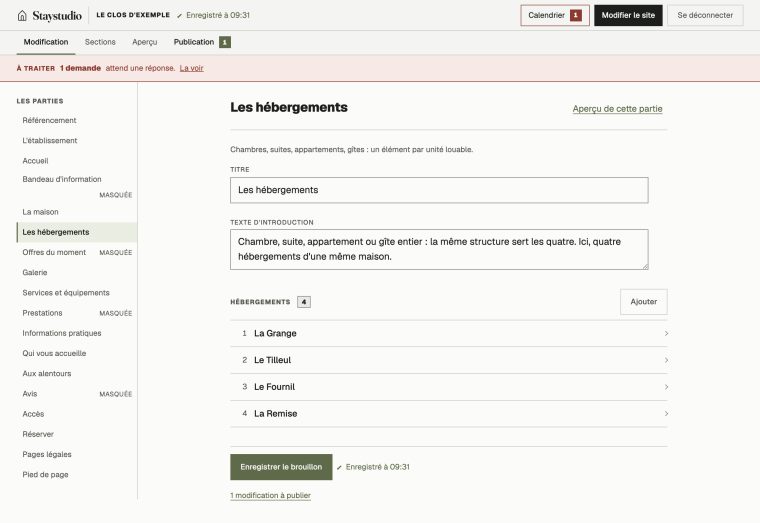Open the La Grange accommodation name
Image resolution: width=760 pixels, height=523 pixels.
point(275,333)
